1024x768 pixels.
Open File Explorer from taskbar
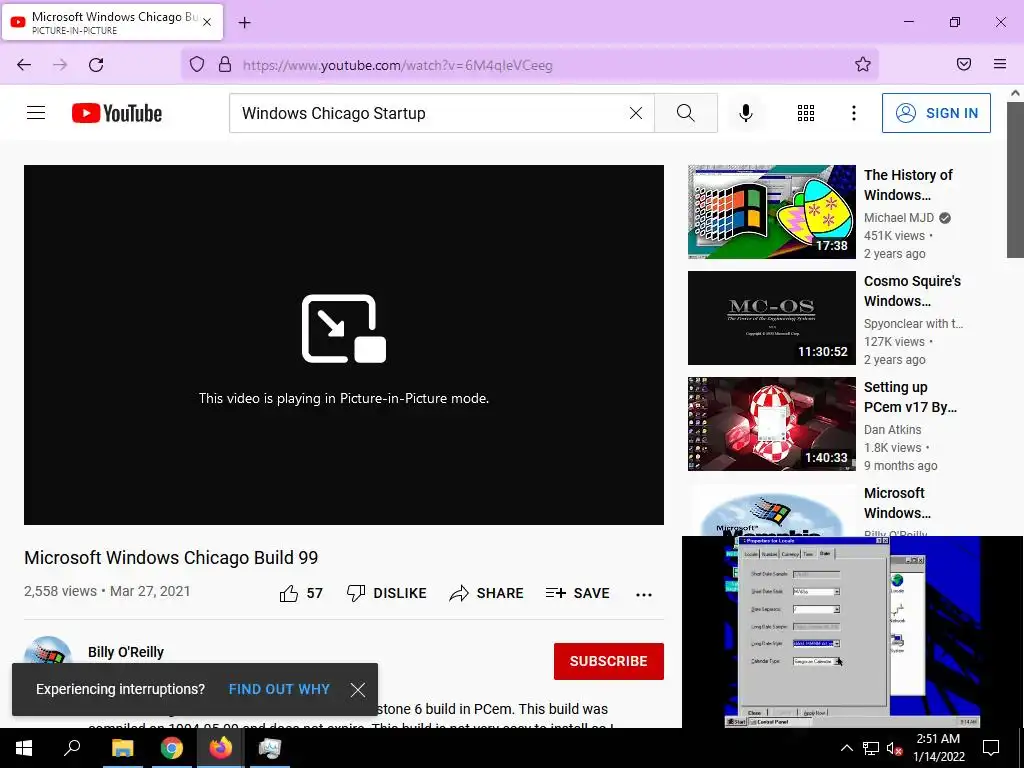(122, 748)
